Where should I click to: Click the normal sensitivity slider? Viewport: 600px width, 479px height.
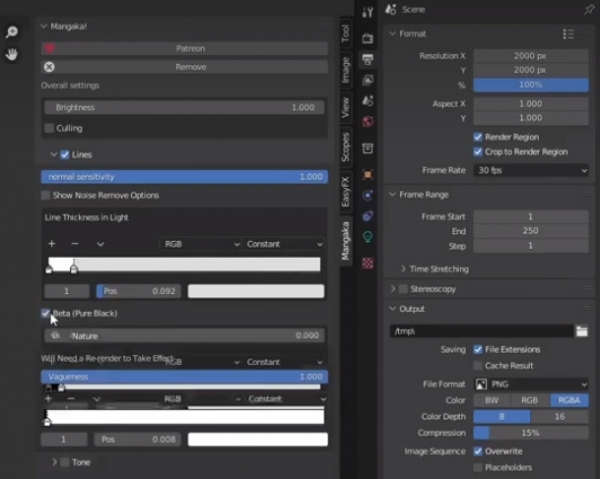tap(184, 176)
